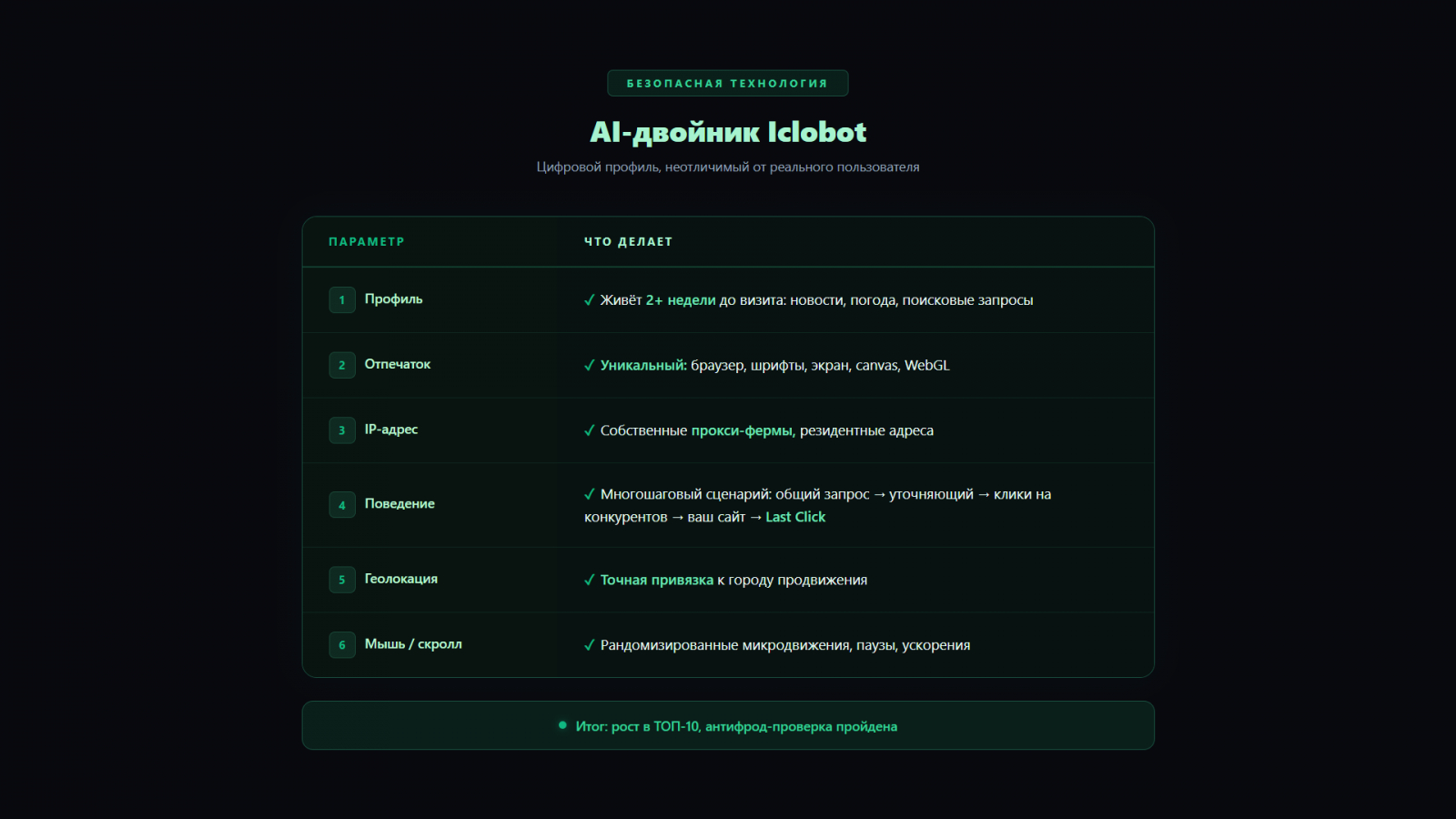Click the checkmark icon before "Точная привязка"
The width and height of the screenshot is (1456, 819).
pos(590,581)
